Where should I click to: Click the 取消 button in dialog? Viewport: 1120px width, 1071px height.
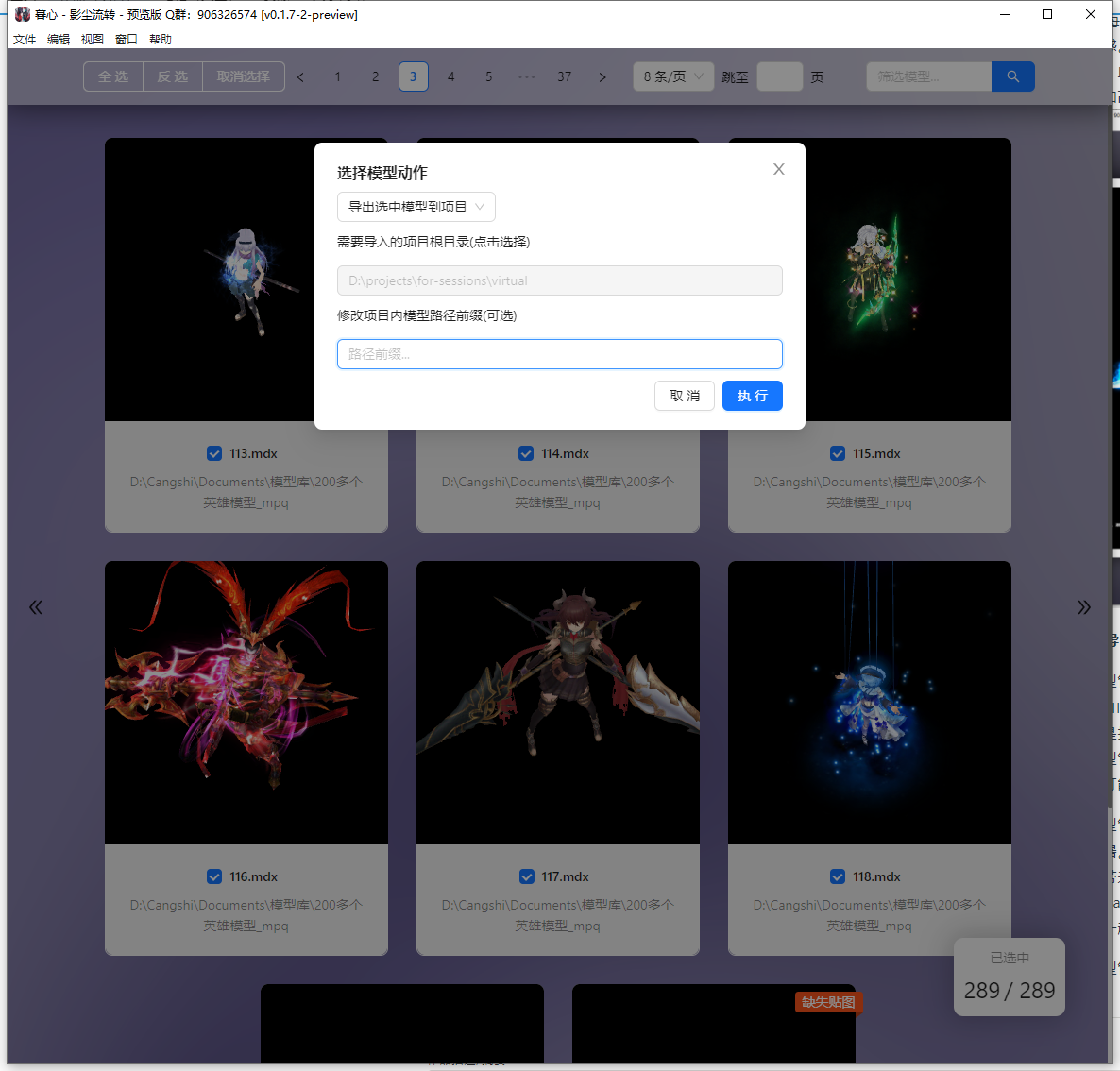[685, 396]
